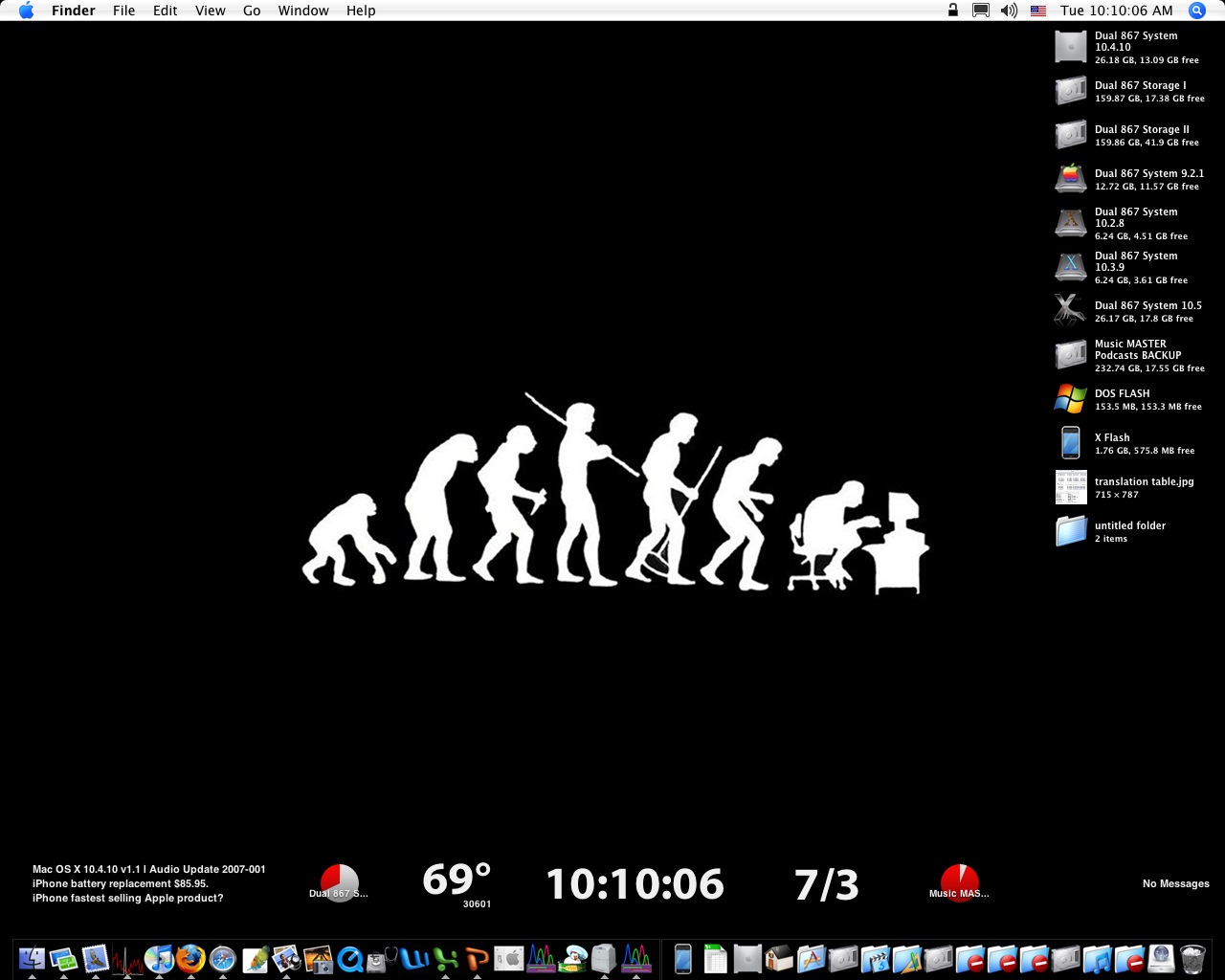The width and height of the screenshot is (1225, 980).
Task: Click the Dual 867 S... disk usage pie
Action: click(x=339, y=883)
